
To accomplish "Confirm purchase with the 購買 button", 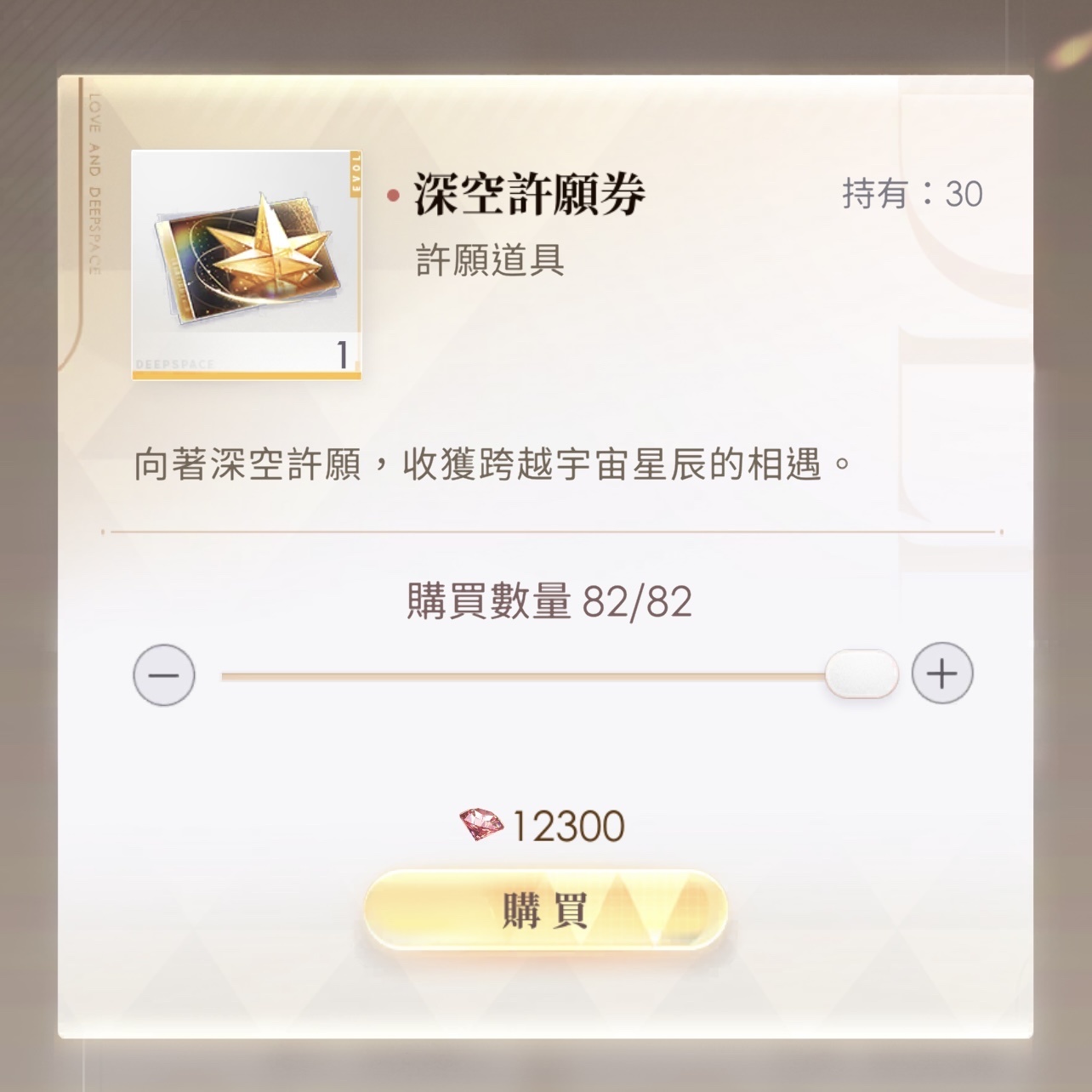I will (x=546, y=910).
